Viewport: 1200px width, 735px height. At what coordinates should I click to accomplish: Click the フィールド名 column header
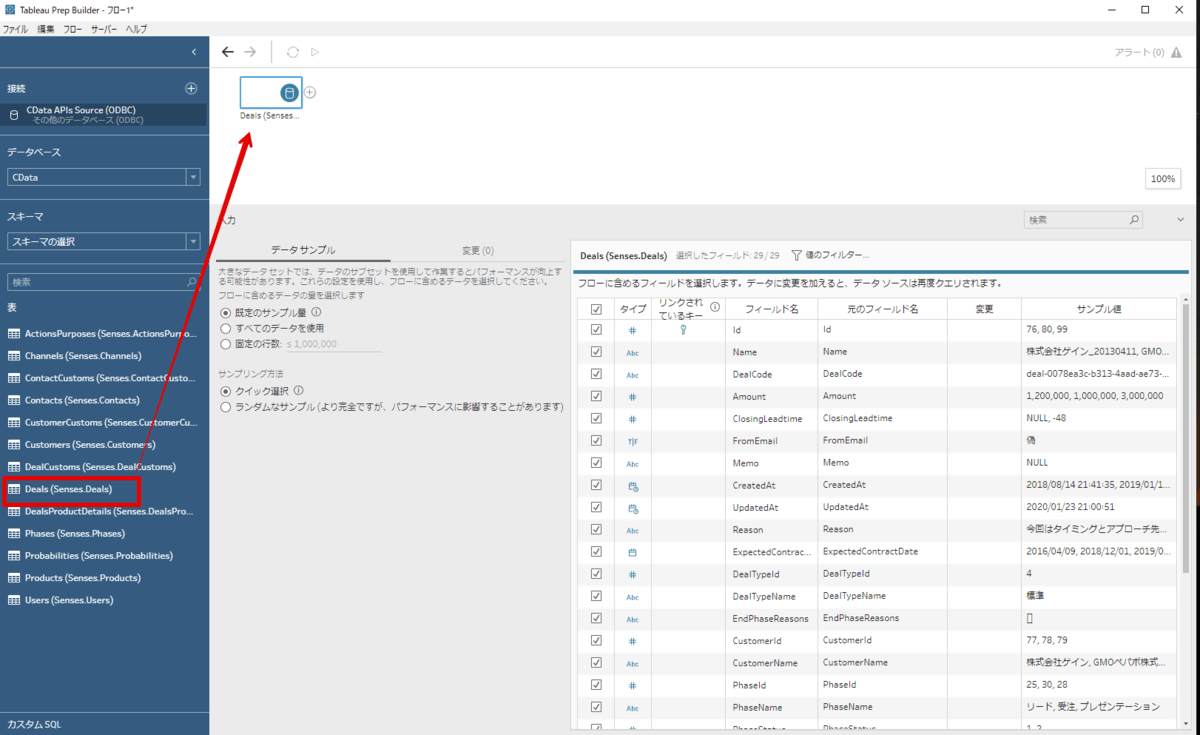pos(772,309)
